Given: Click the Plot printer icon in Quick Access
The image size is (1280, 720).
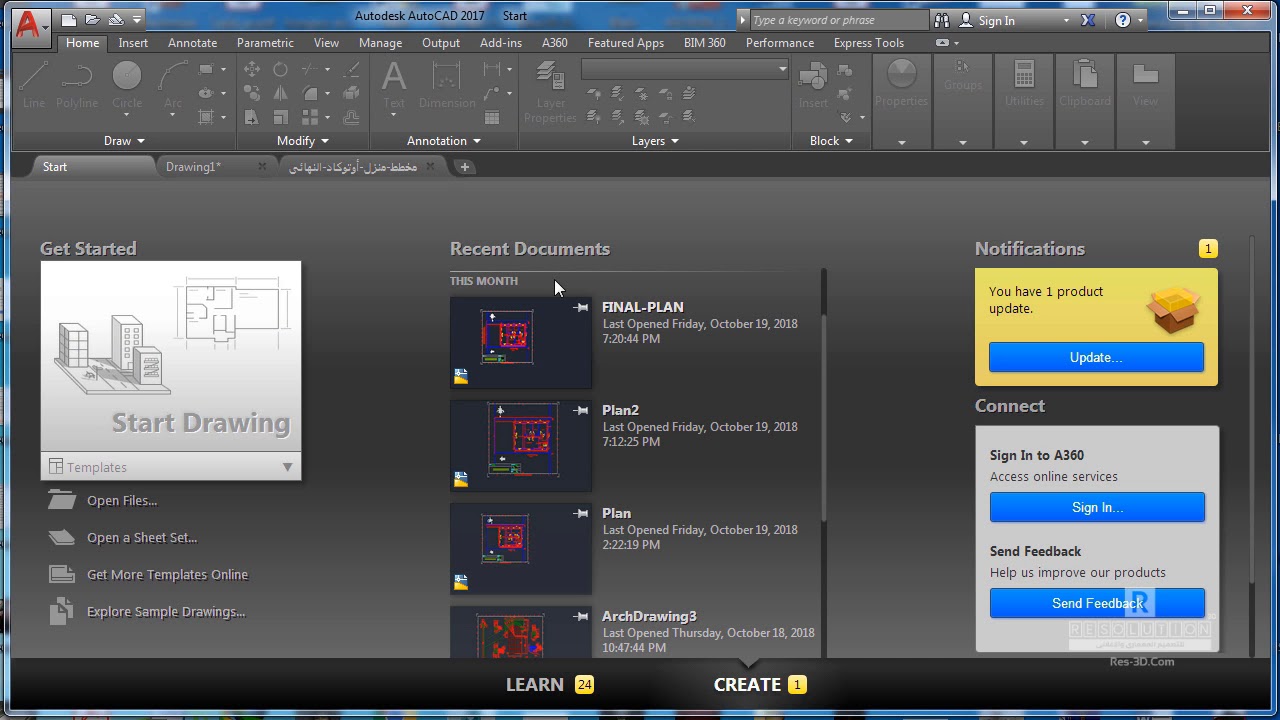Looking at the screenshot, I should (116, 19).
